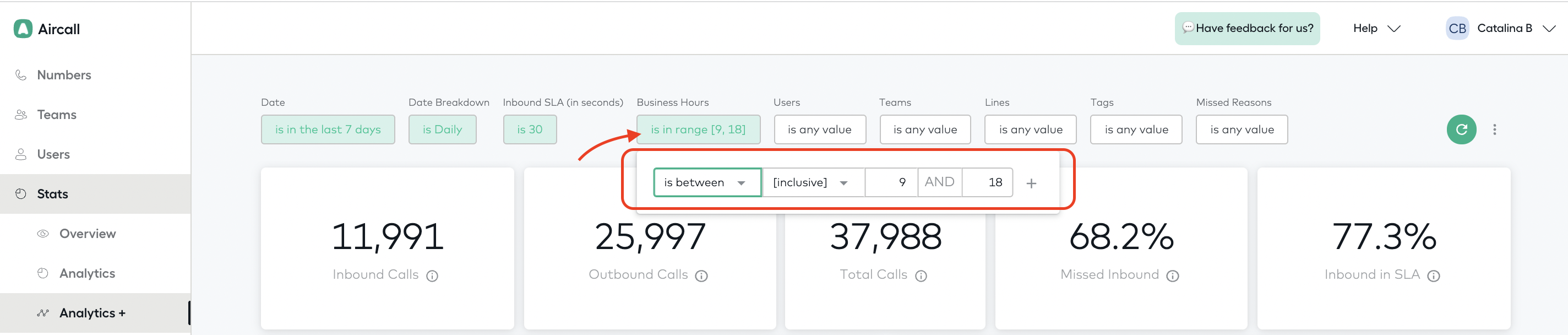The image size is (1568, 335).
Task: Click the Aircall logo icon
Action: click(23, 29)
